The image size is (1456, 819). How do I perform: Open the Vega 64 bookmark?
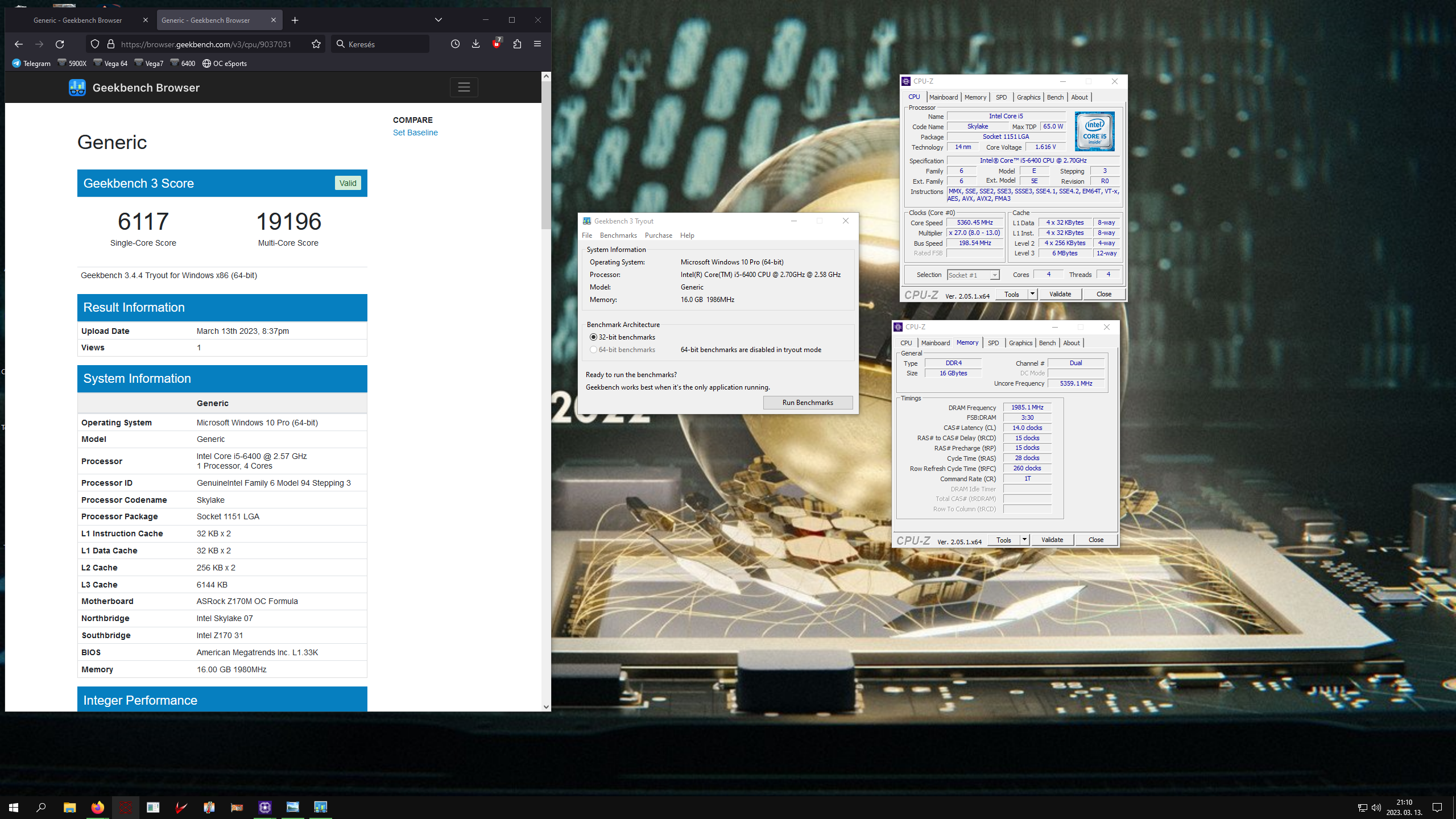[110, 63]
